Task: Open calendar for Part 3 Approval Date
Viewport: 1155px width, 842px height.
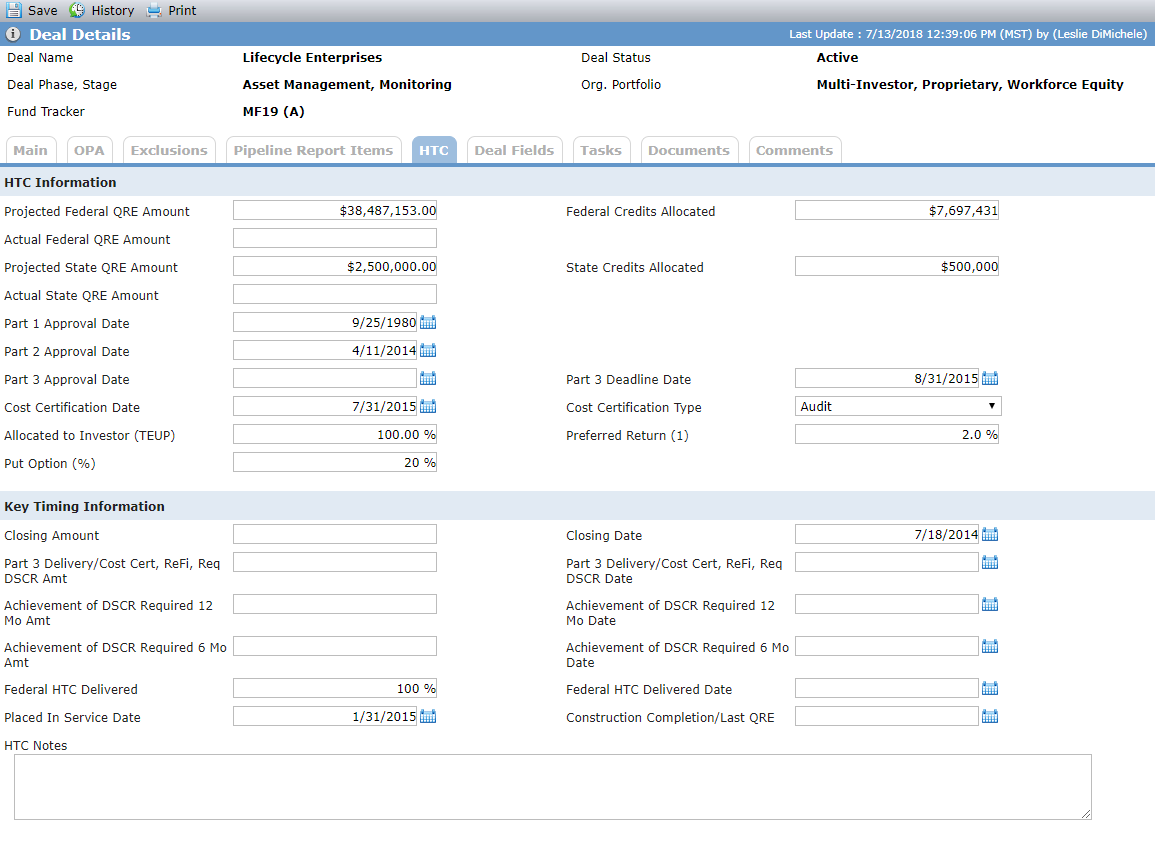Action: [428, 378]
